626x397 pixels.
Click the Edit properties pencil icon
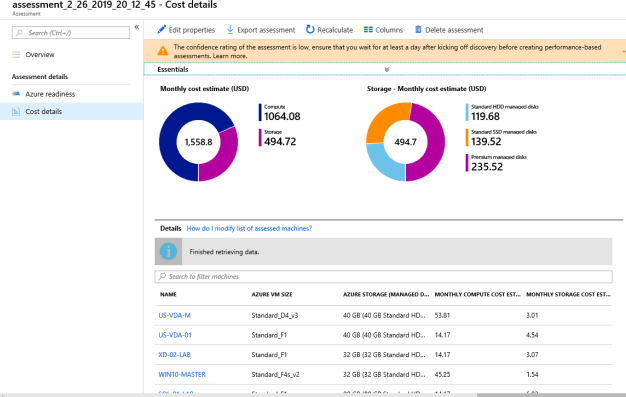(162, 30)
